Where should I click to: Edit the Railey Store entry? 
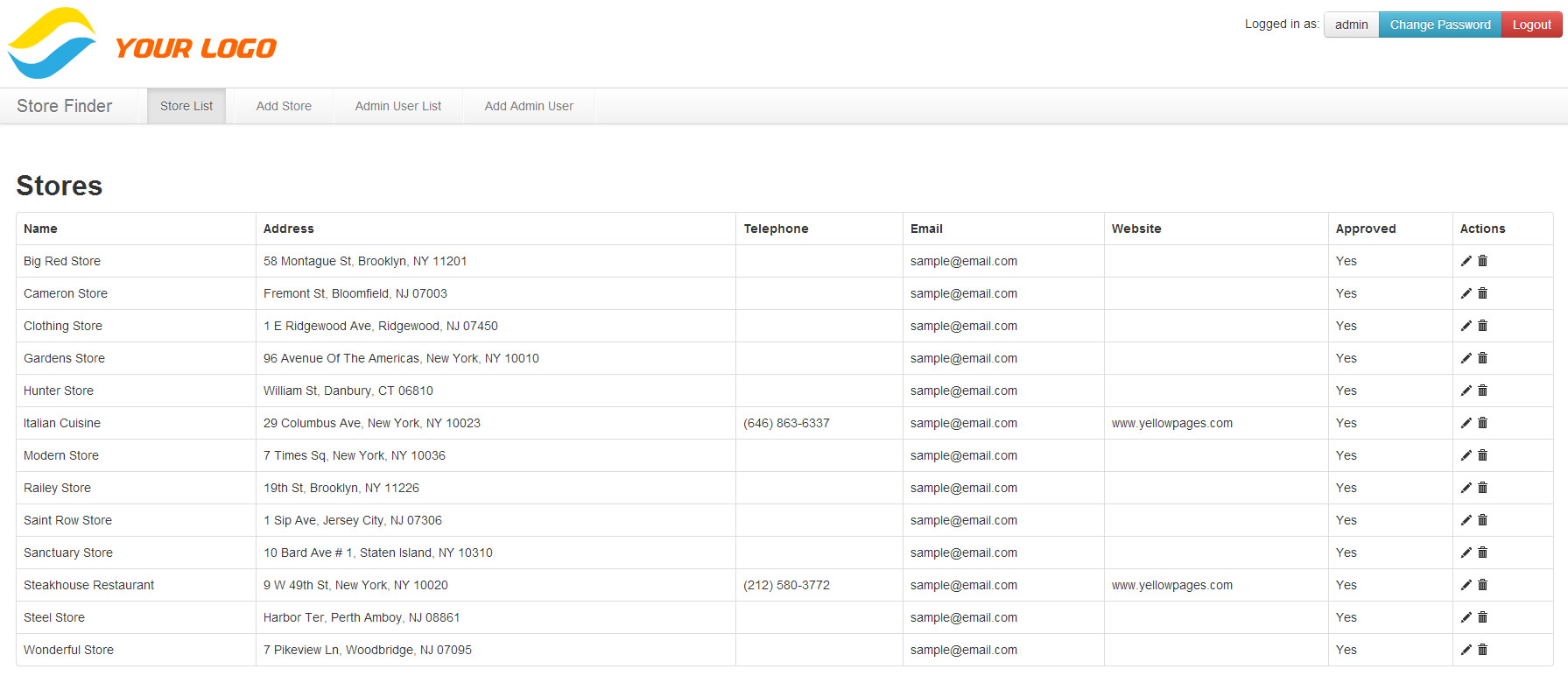(x=1466, y=488)
